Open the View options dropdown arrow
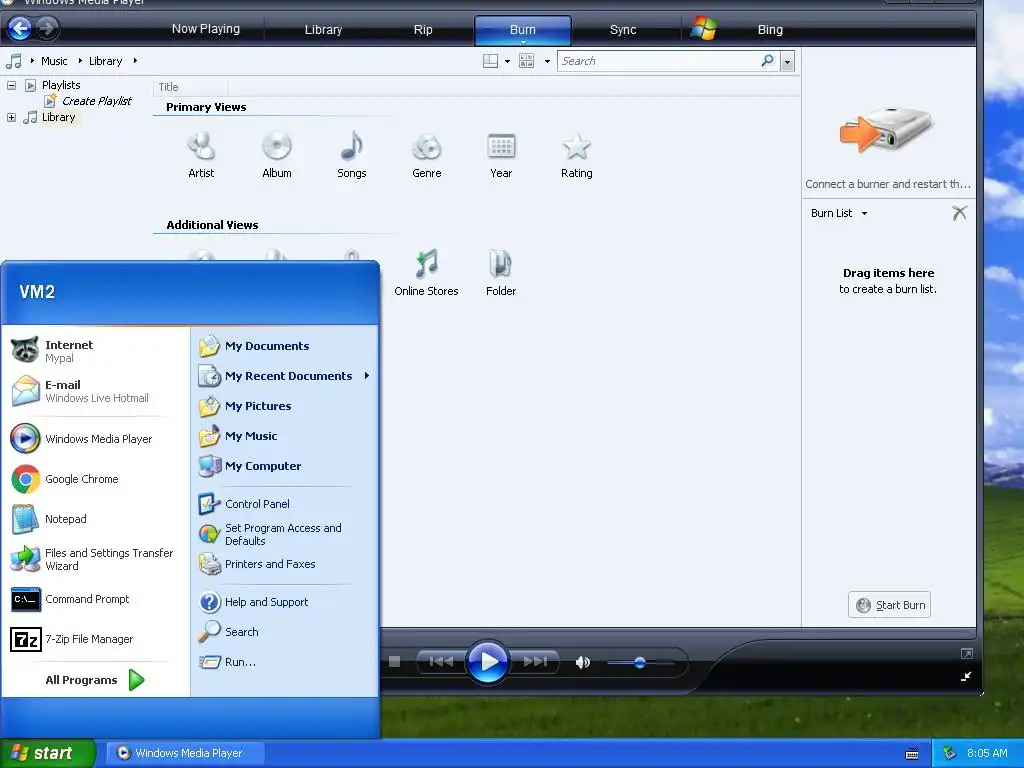1024x768 pixels. pos(547,61)
